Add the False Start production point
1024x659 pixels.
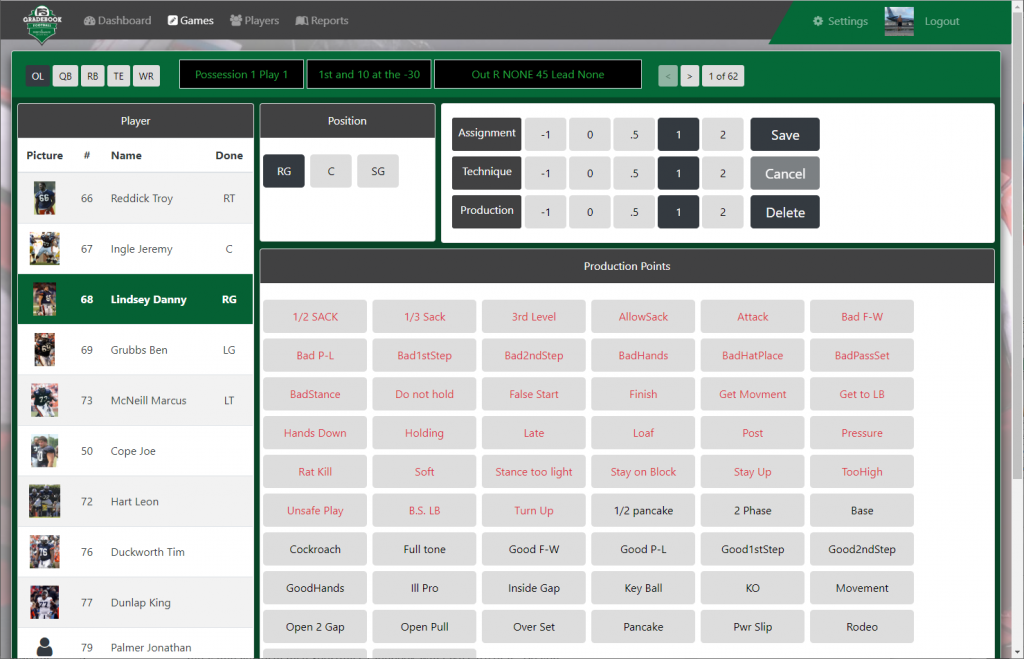click(534, 394)
